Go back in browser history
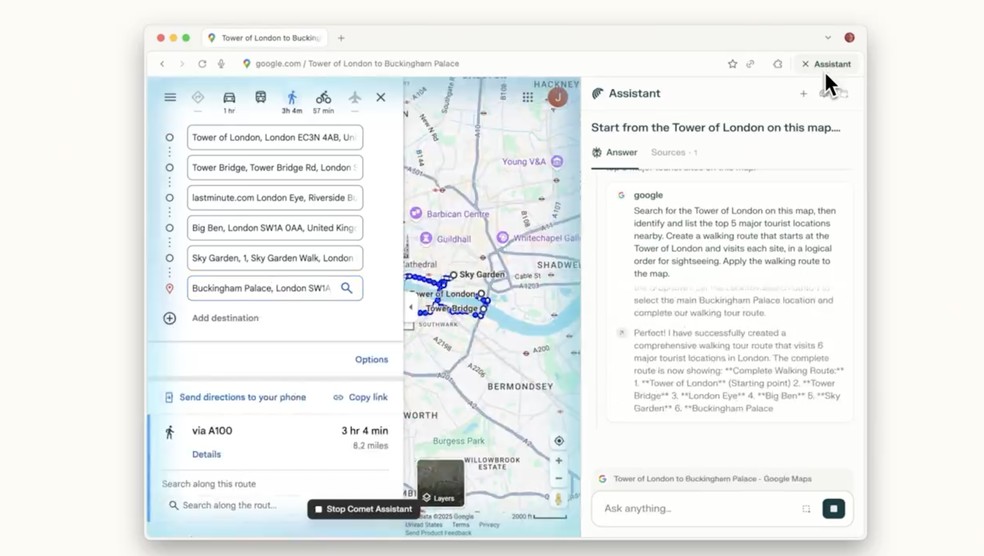 (x=162, y=64)
